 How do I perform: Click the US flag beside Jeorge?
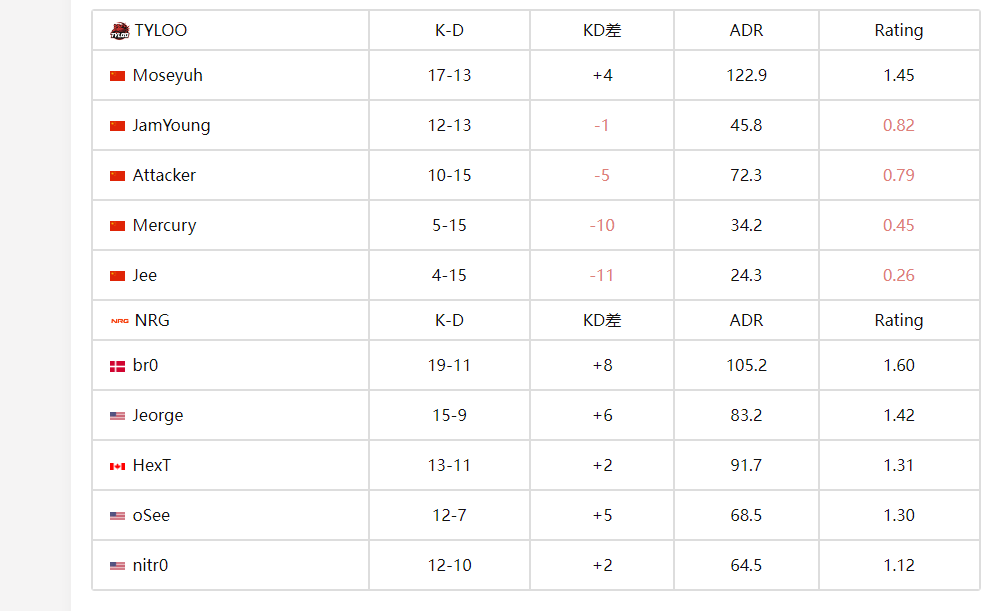tap(117, 416)
